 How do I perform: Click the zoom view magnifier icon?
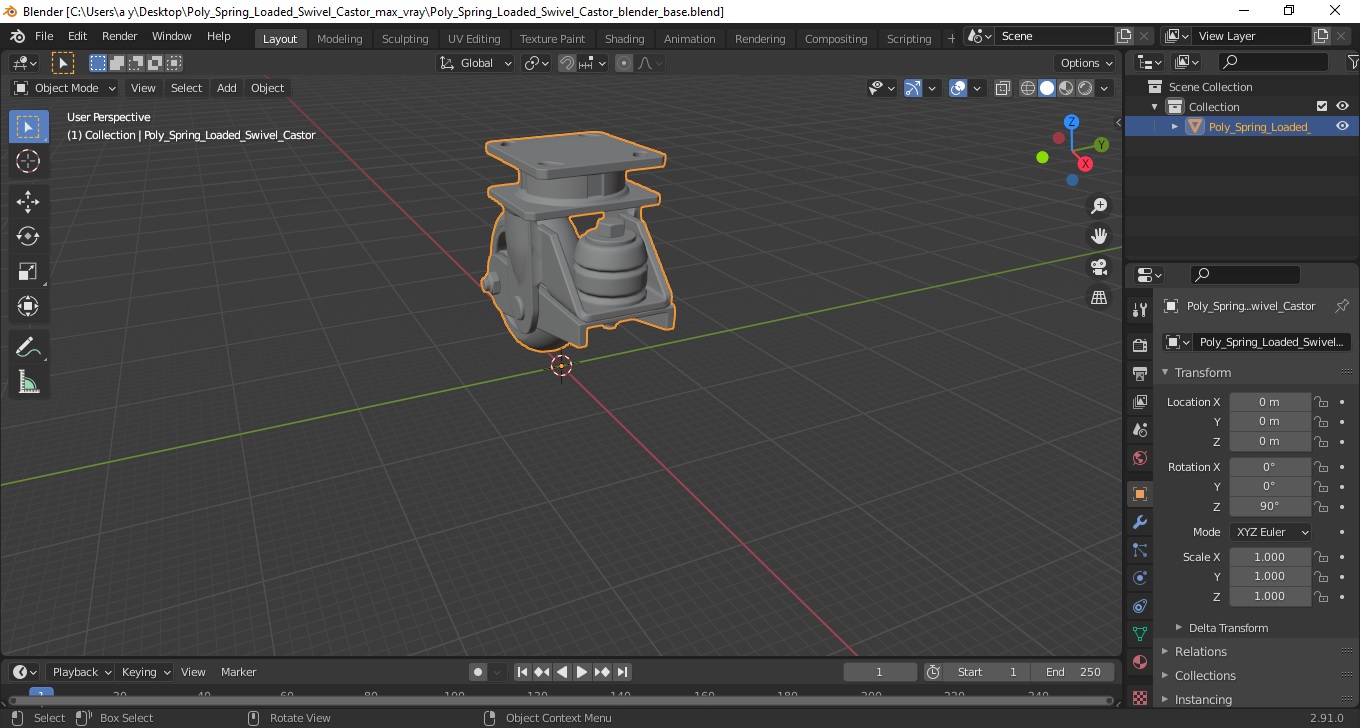1099,206
